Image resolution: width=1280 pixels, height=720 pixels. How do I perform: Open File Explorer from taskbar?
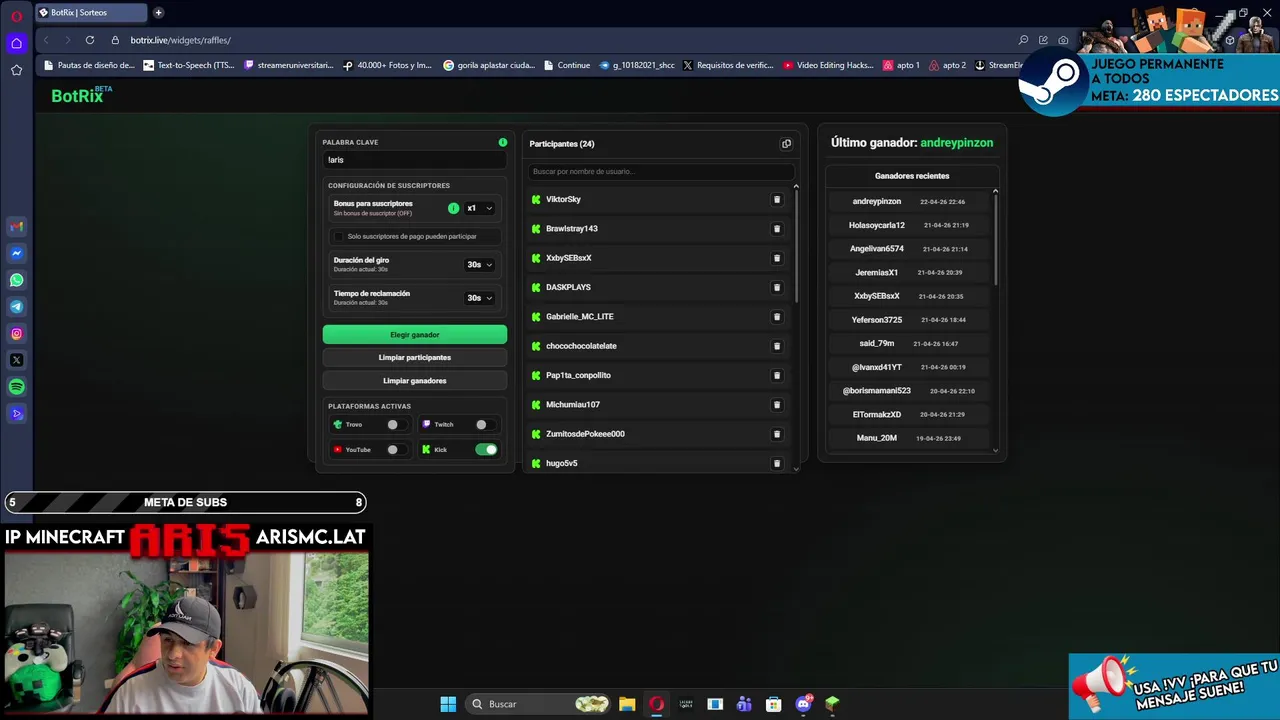click(627, 704)
